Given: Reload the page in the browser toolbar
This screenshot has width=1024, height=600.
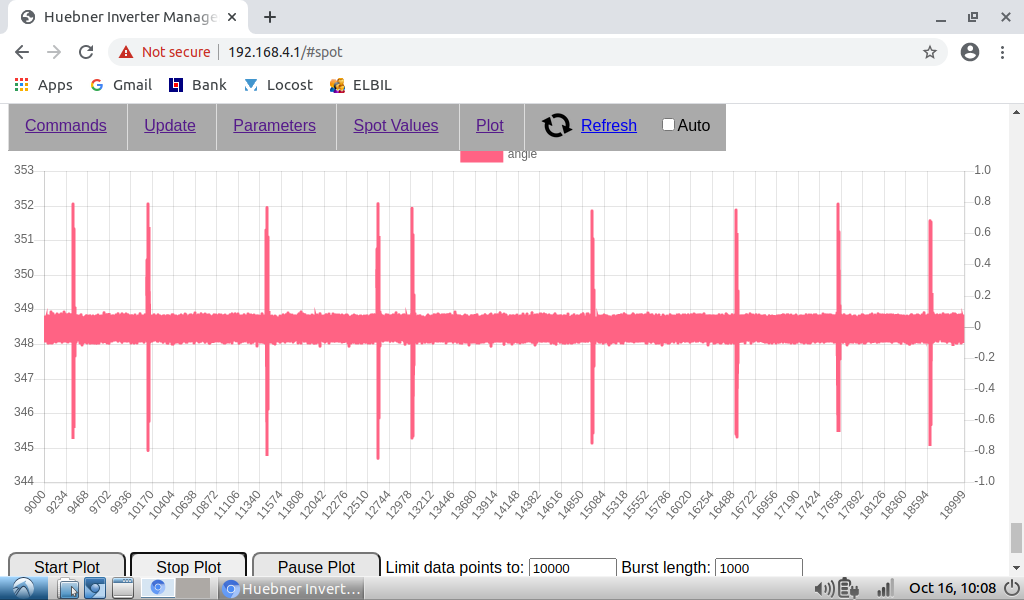Looking at the screenshot, I should pos(86,52).
